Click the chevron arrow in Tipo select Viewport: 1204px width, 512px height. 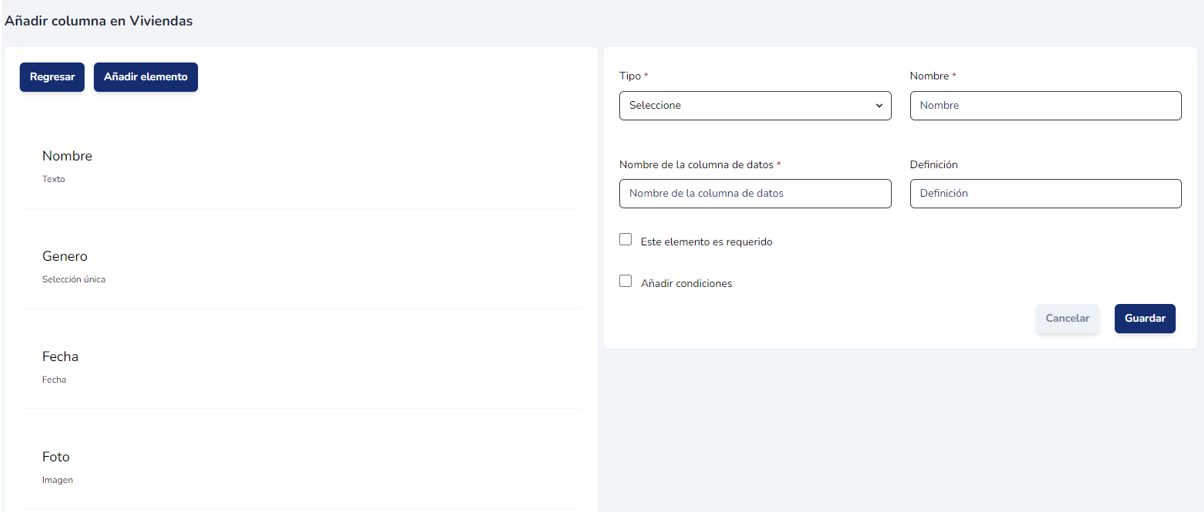(879, 106)
